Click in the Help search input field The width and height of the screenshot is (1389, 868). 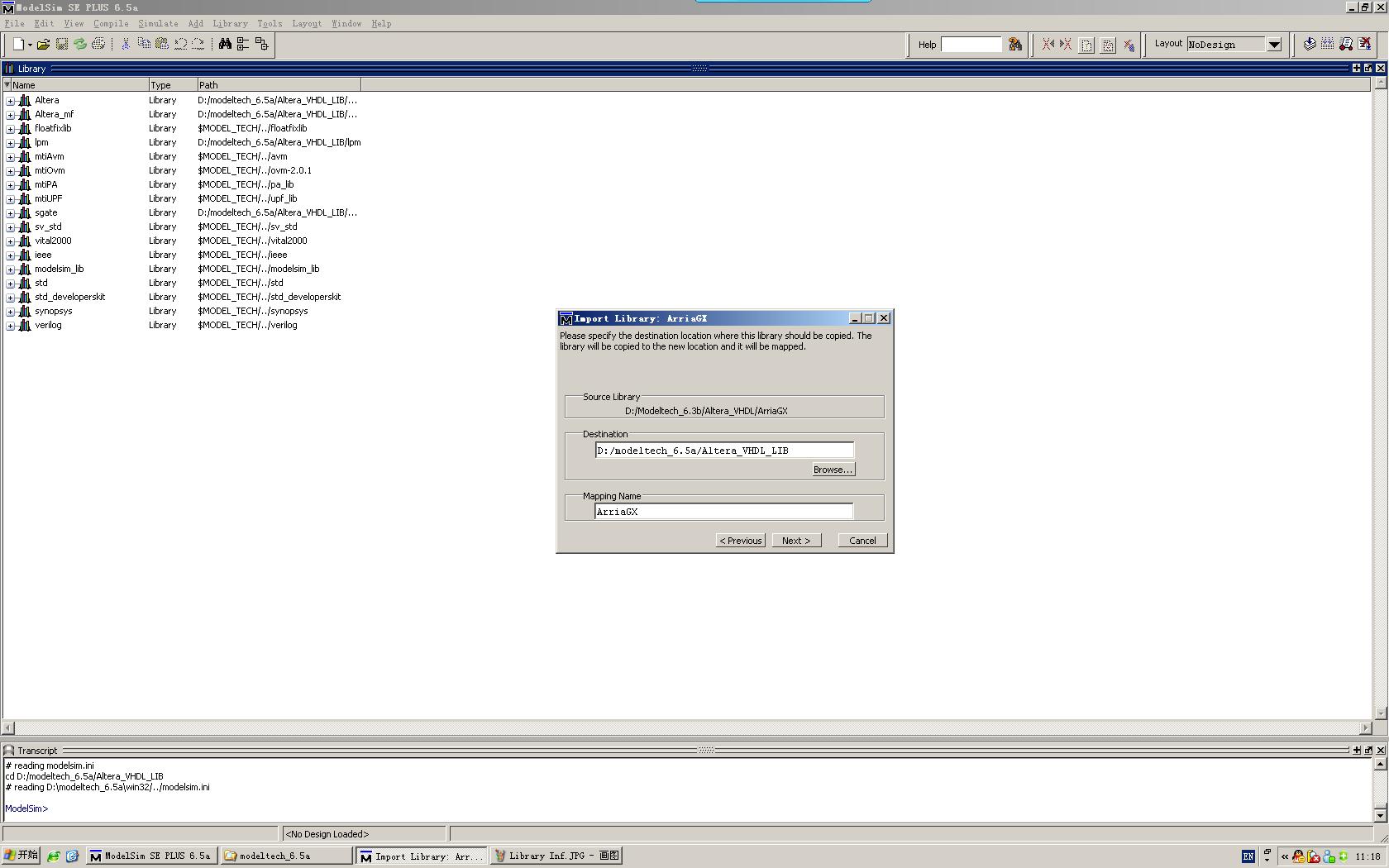pos(971,45)
